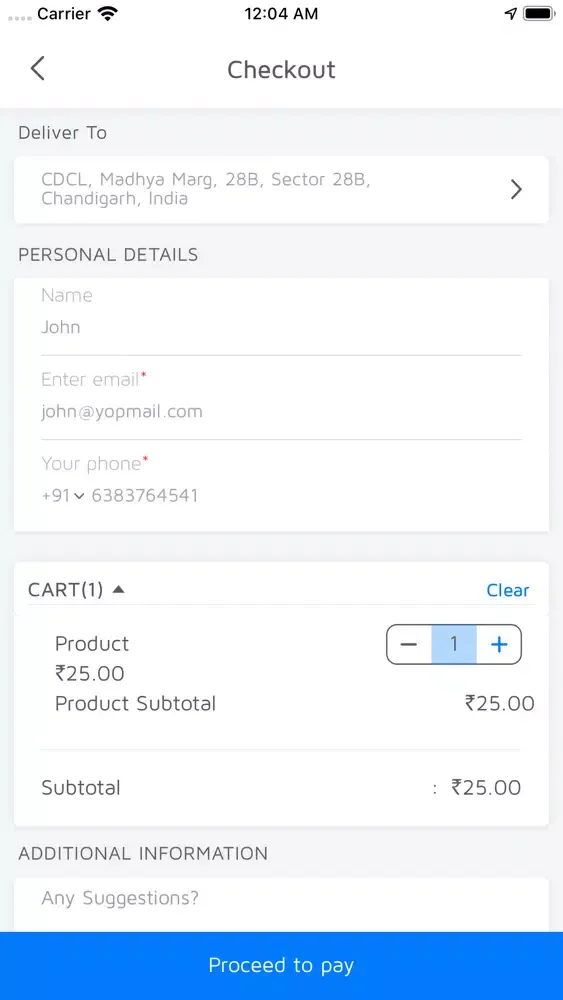Tap the CART(1) header label
The height and width of the screenshot is (1000, 563).
click(65, 590)
